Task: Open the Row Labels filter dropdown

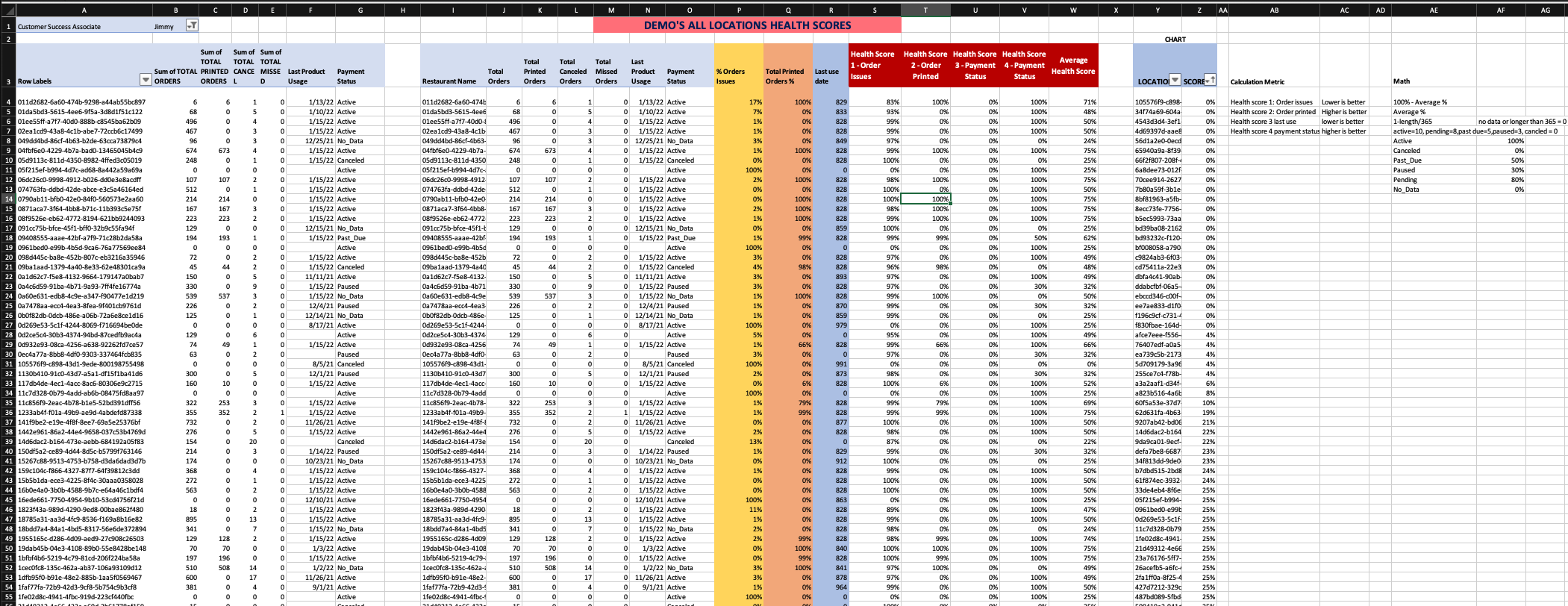Action: (146, 81)
